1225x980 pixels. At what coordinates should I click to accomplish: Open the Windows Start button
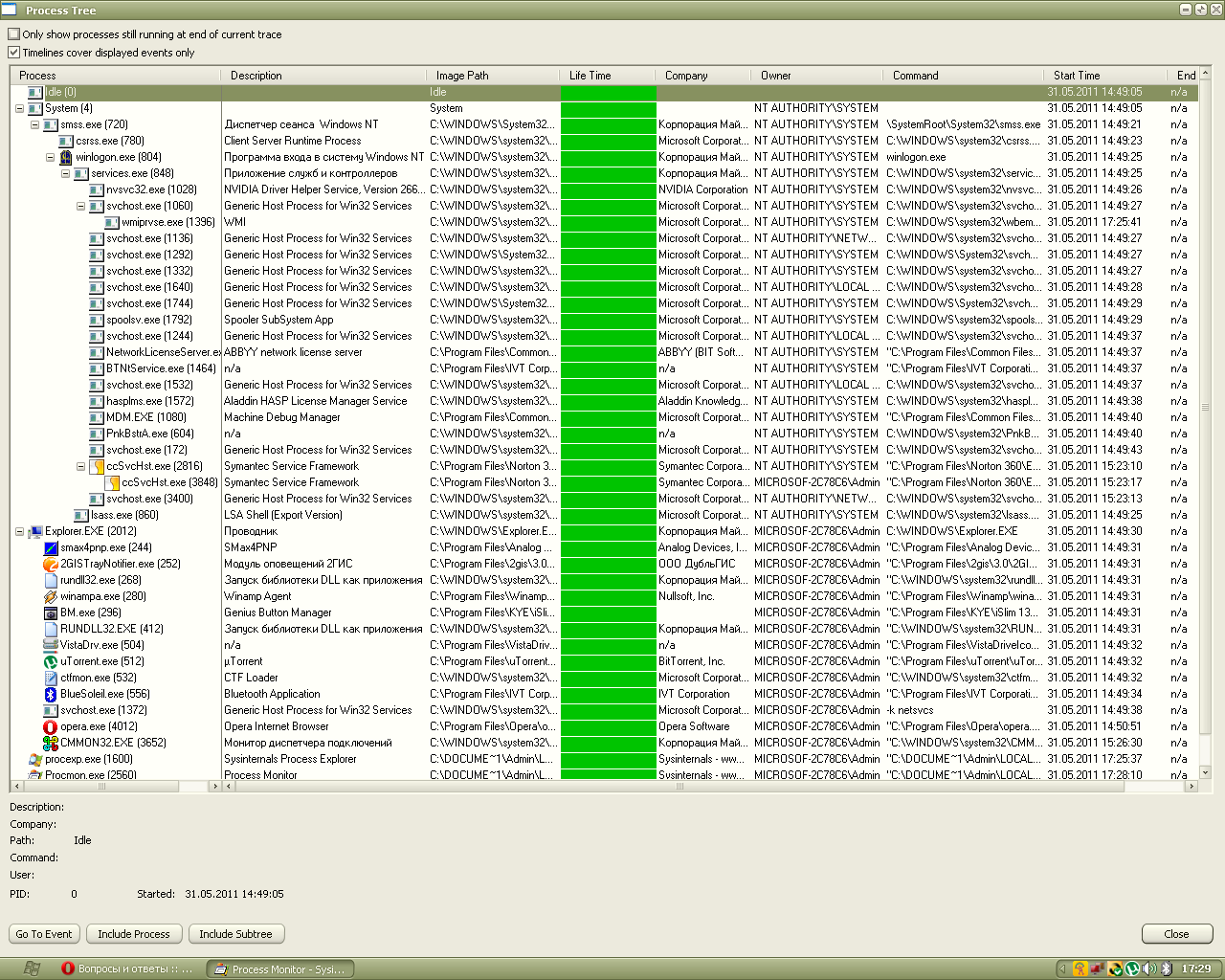click(x=31, y=969)
